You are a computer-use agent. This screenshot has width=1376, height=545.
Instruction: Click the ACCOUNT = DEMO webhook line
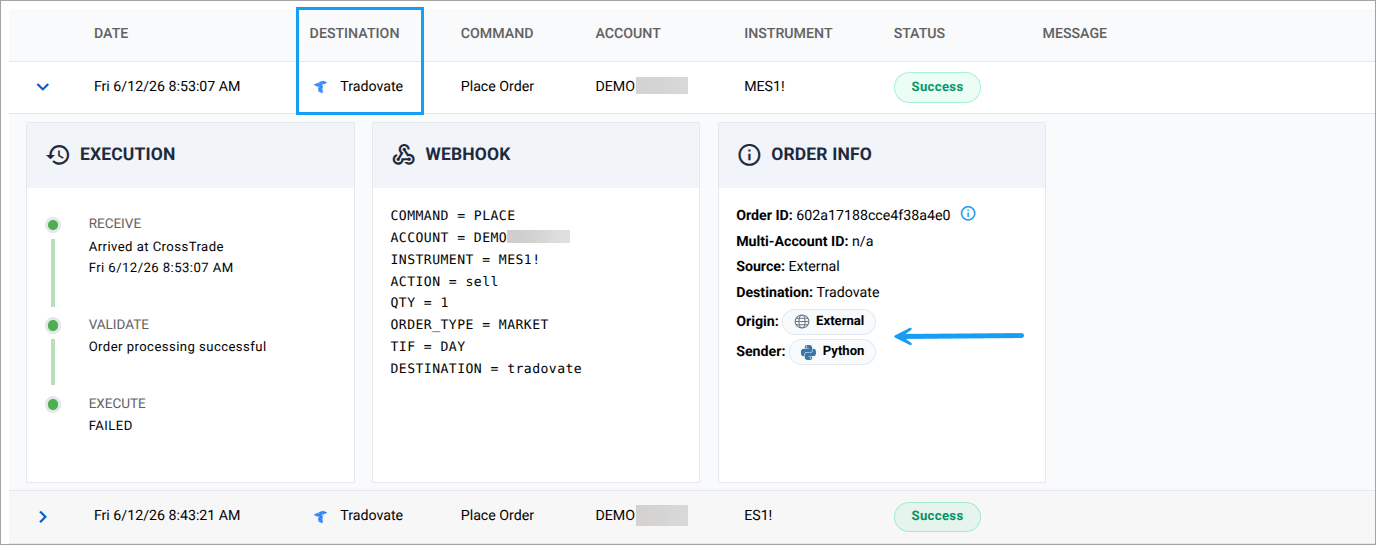[x=480, y=238]
